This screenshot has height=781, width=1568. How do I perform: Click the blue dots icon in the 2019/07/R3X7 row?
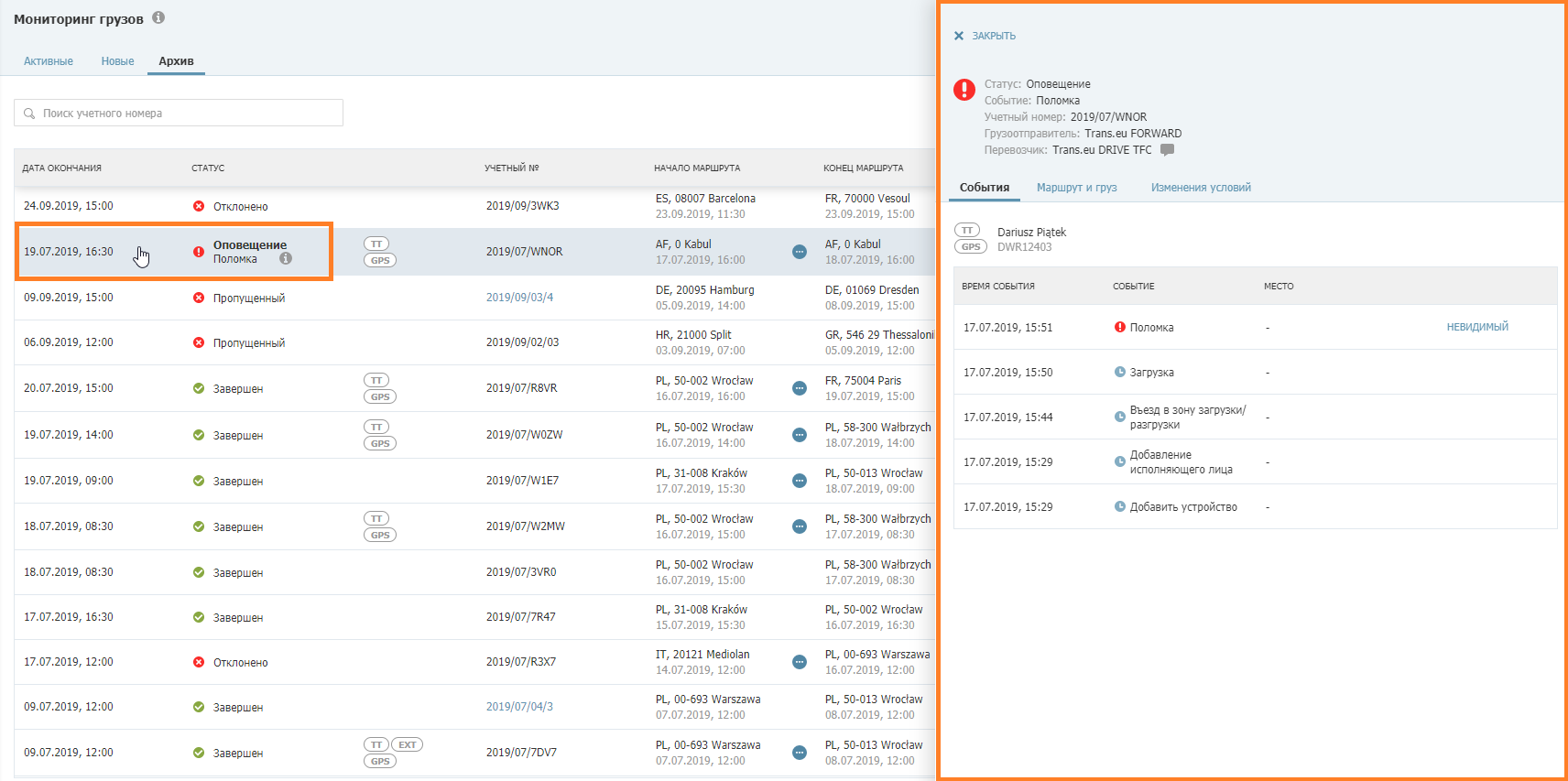[800, 662]
